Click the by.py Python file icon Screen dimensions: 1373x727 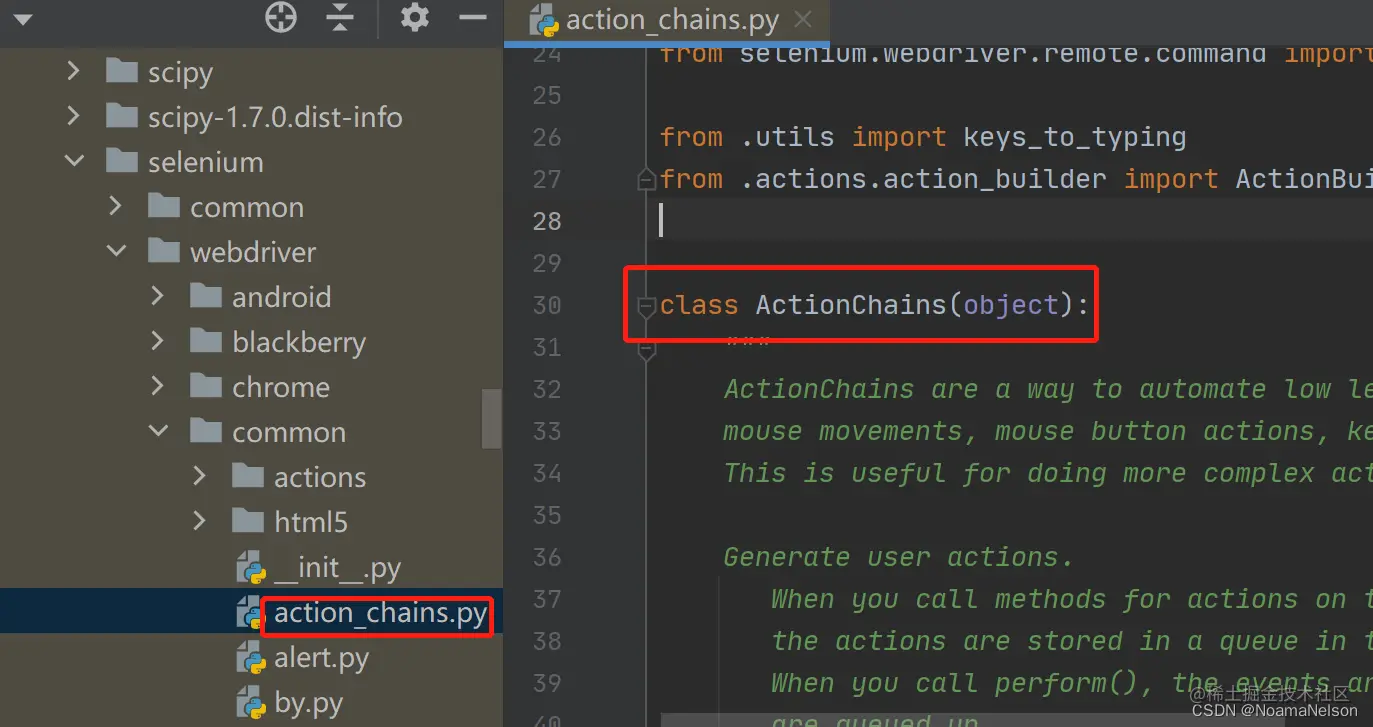(250, 703)
